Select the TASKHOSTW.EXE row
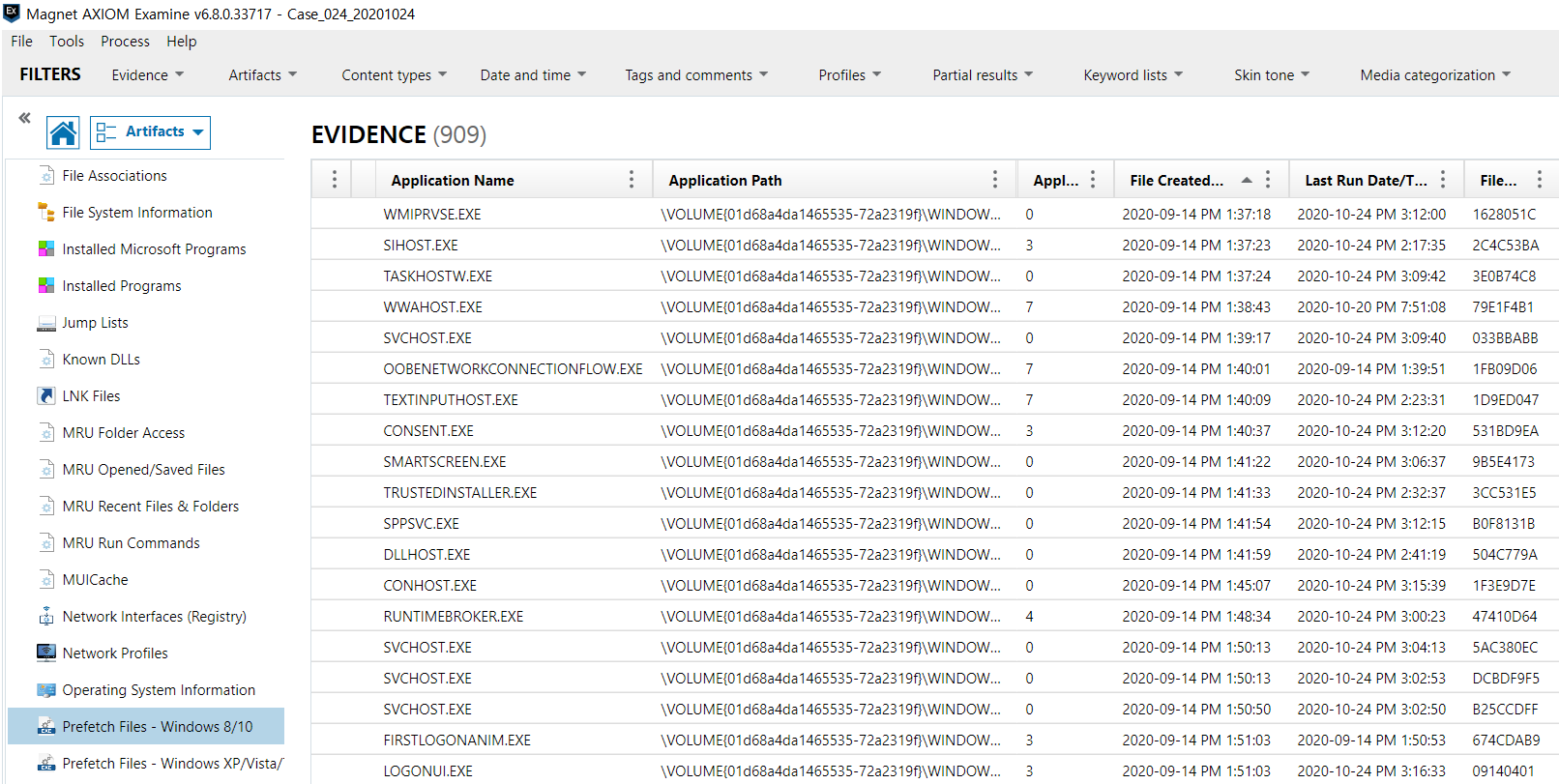This screenshot has height=784, width=1559. point(934,276)
